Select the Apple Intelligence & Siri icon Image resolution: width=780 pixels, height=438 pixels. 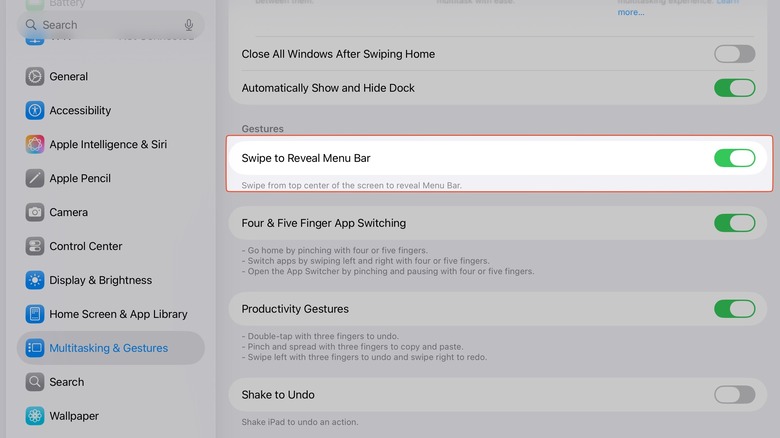pos(35,144)
